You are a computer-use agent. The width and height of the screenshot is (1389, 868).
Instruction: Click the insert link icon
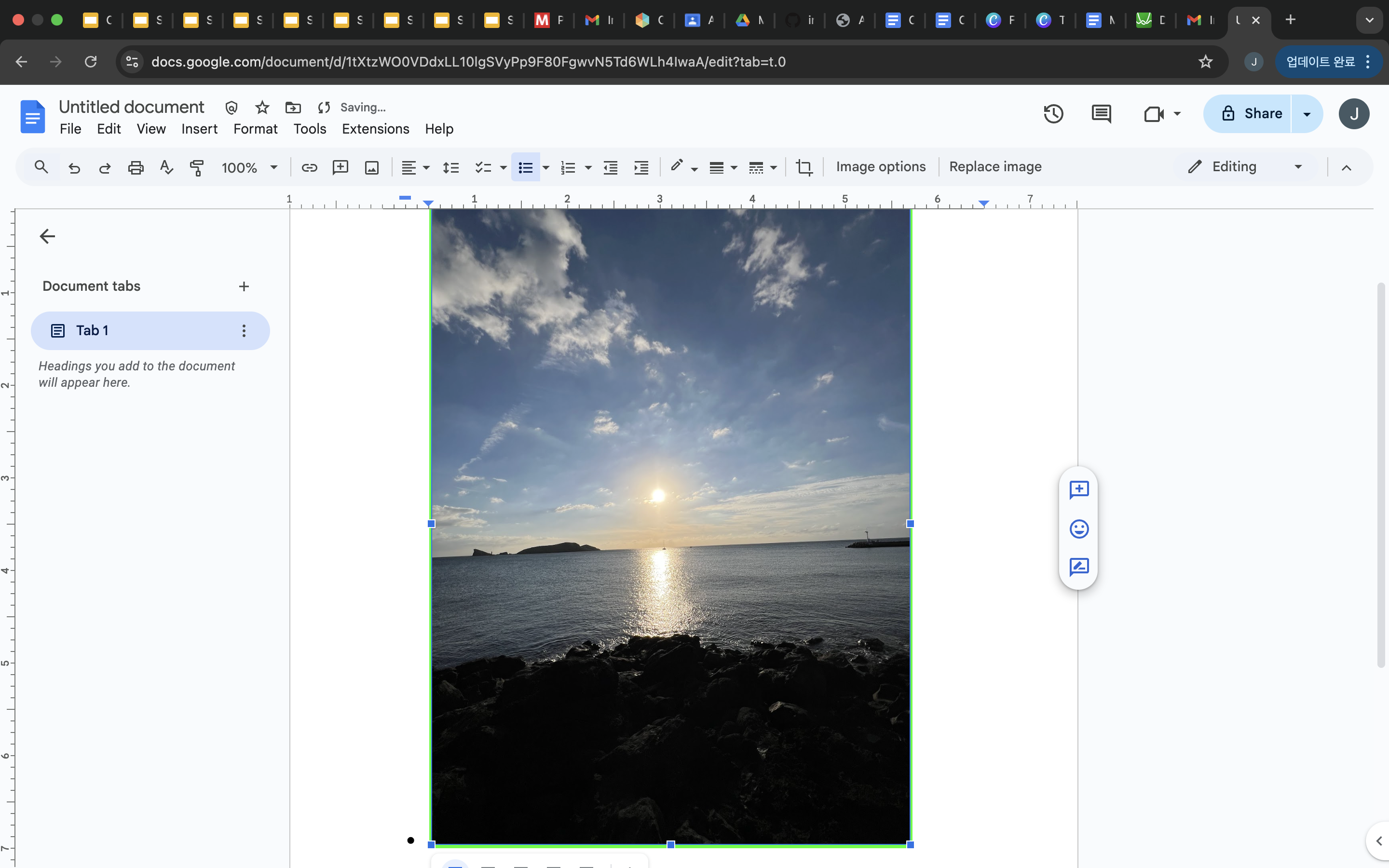309,167
